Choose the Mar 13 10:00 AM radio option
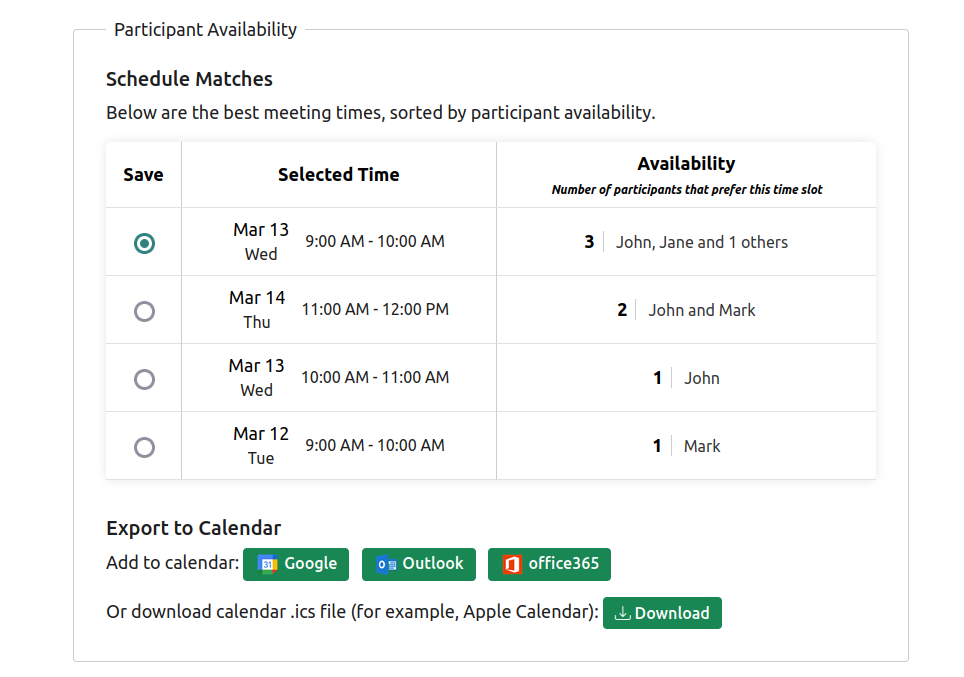The image size is (964, 677). [x=145, y=379]
